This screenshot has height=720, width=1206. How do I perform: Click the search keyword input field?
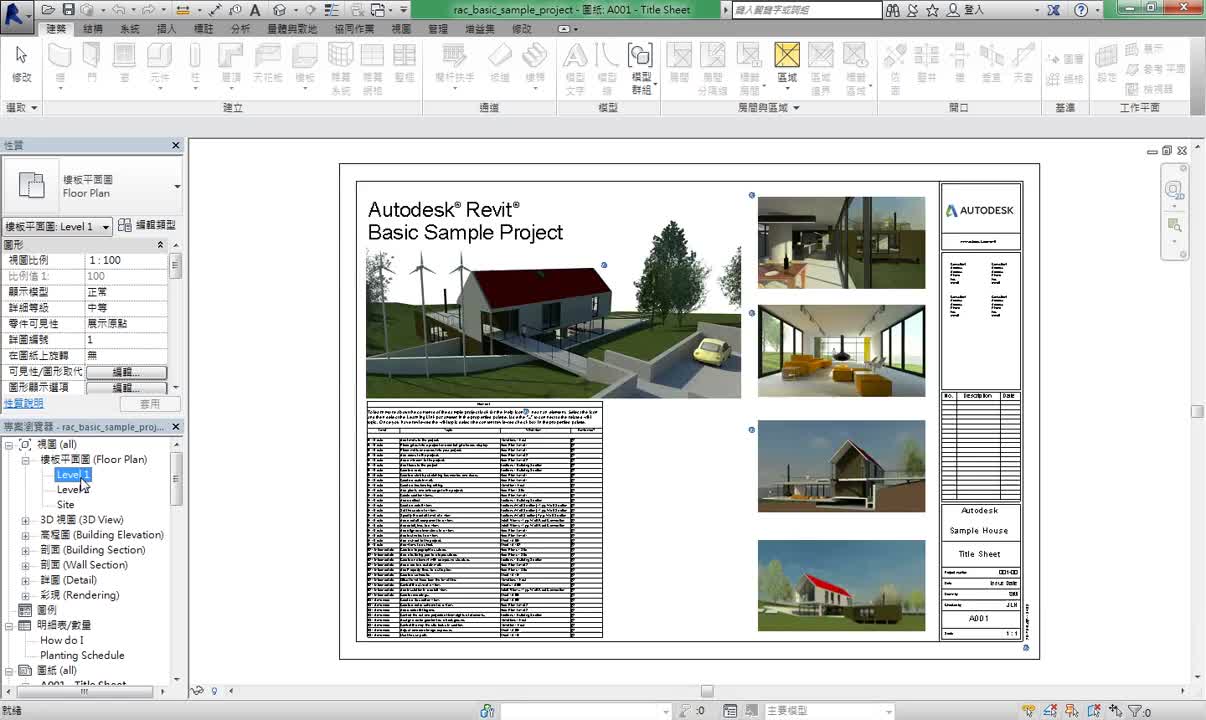pyautogui.click(x=806, y=10)
